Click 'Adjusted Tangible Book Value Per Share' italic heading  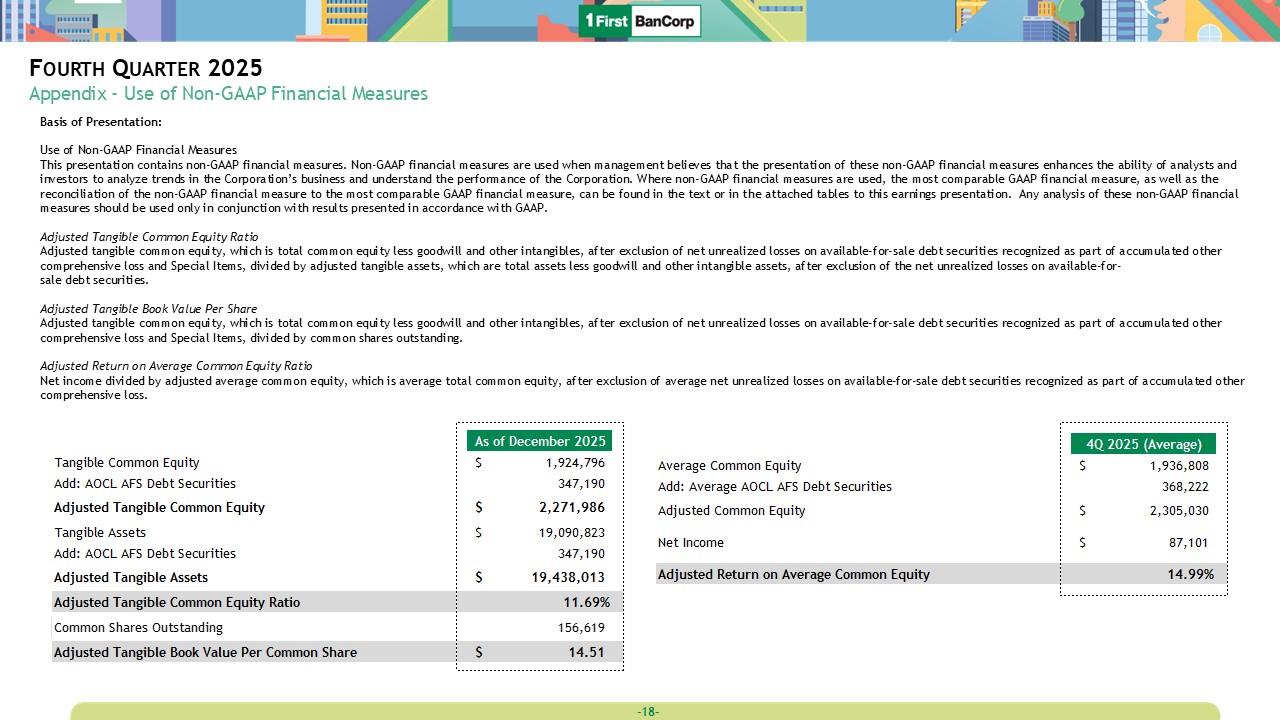(x=148, y=309)
